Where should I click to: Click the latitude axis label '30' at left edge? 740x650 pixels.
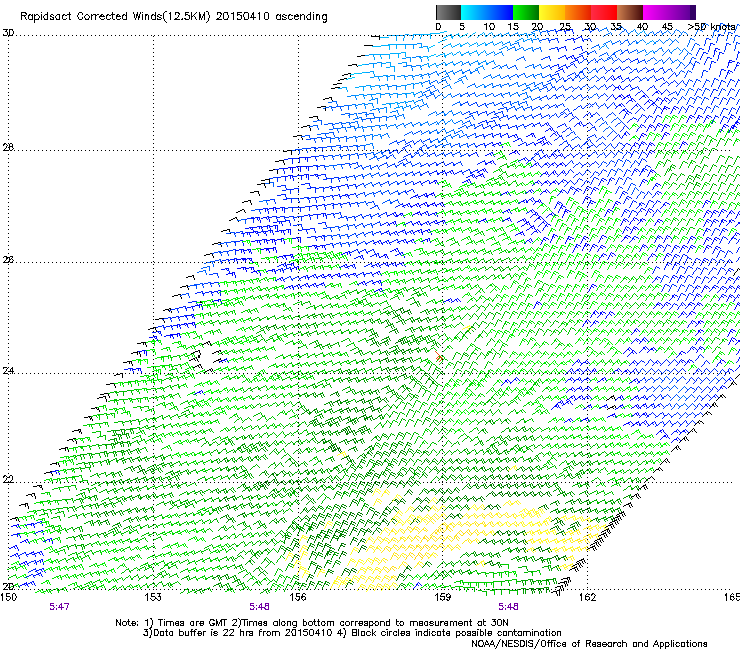click(x=8, y=33)
